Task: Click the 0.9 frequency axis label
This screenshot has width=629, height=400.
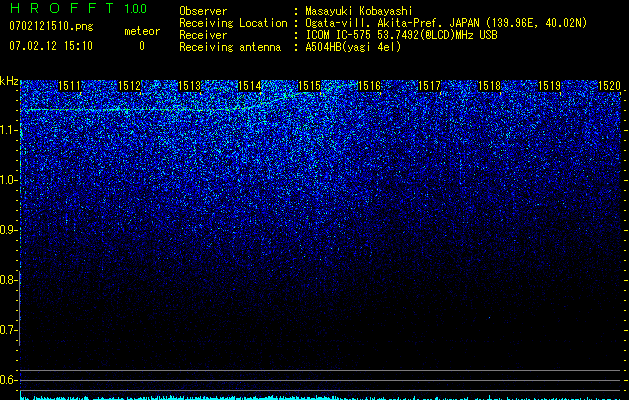Action: pyautogui.click(x=8, y=230)
